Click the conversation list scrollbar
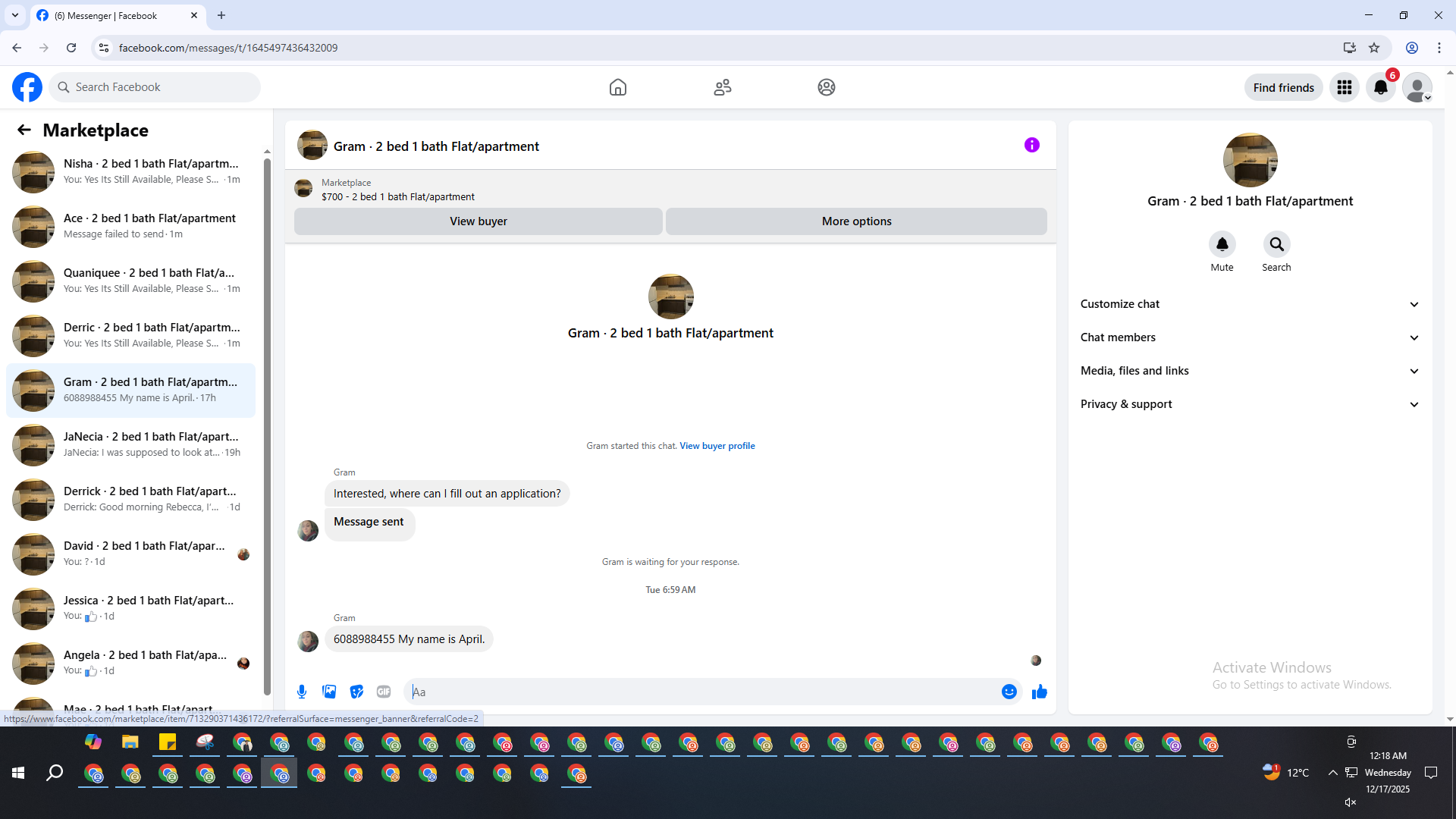 pyautogui.click(x=267, y=425)
